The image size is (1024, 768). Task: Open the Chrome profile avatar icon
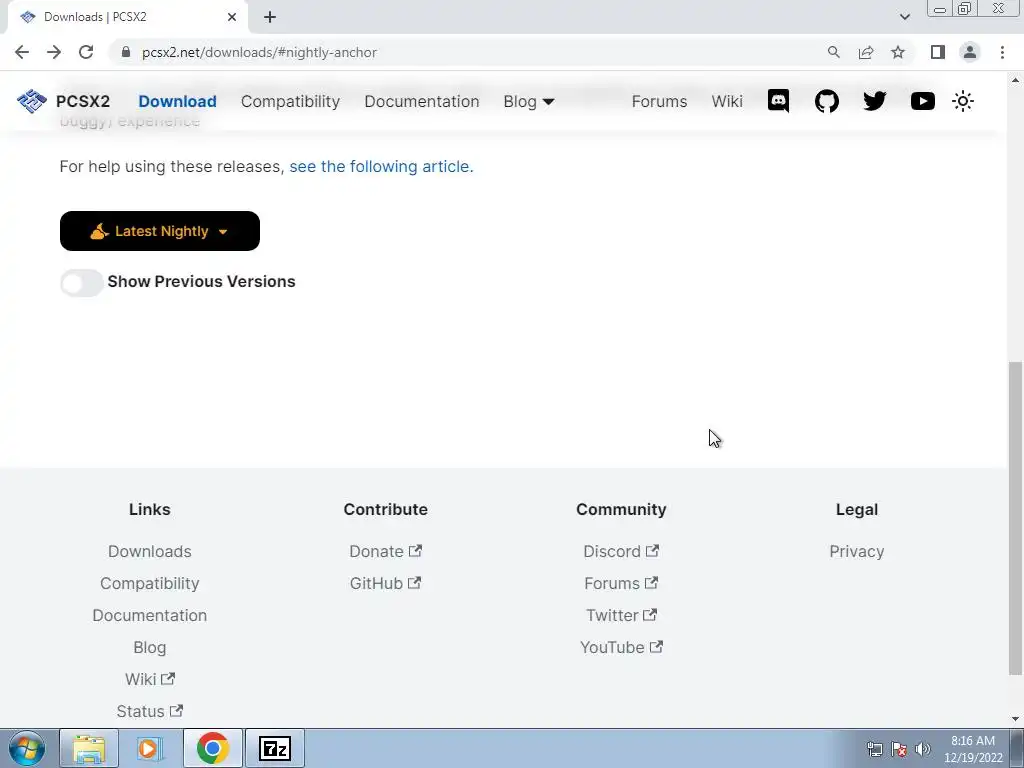coord(970,52)
